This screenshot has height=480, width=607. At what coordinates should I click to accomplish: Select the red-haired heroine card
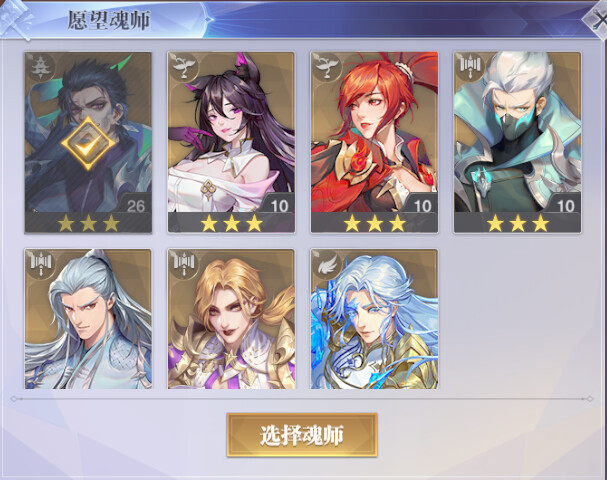click(x=374, y=142)
